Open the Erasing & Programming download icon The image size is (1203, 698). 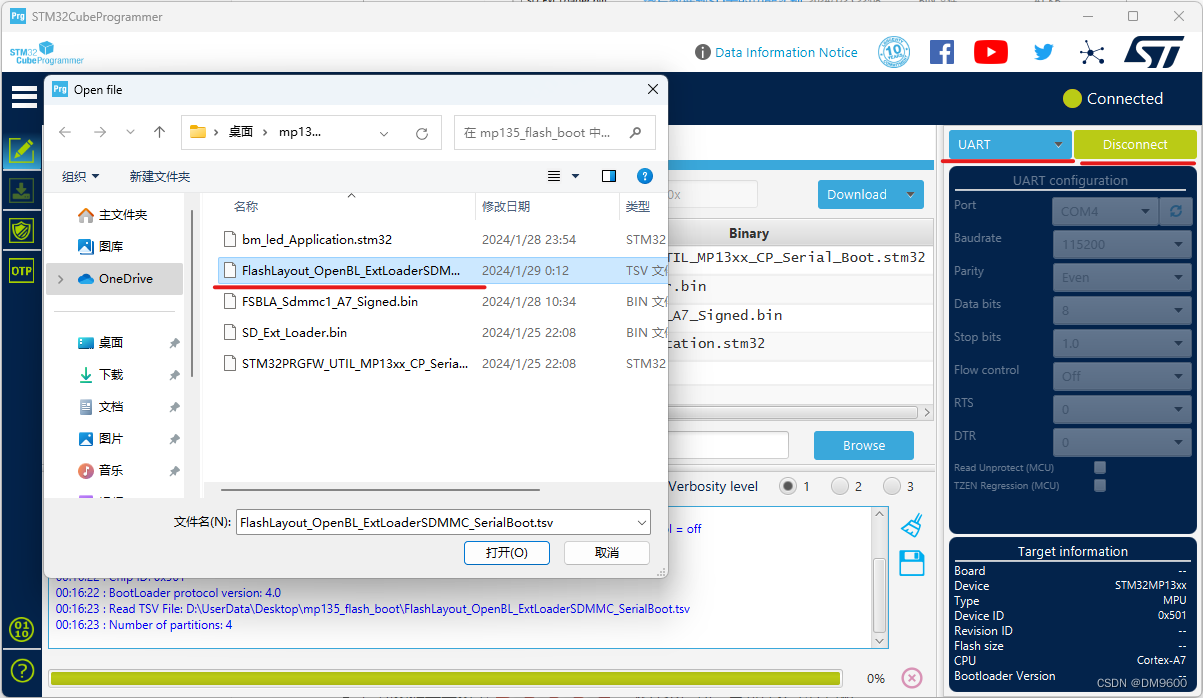pyautogui.click(x=21, y=191)
